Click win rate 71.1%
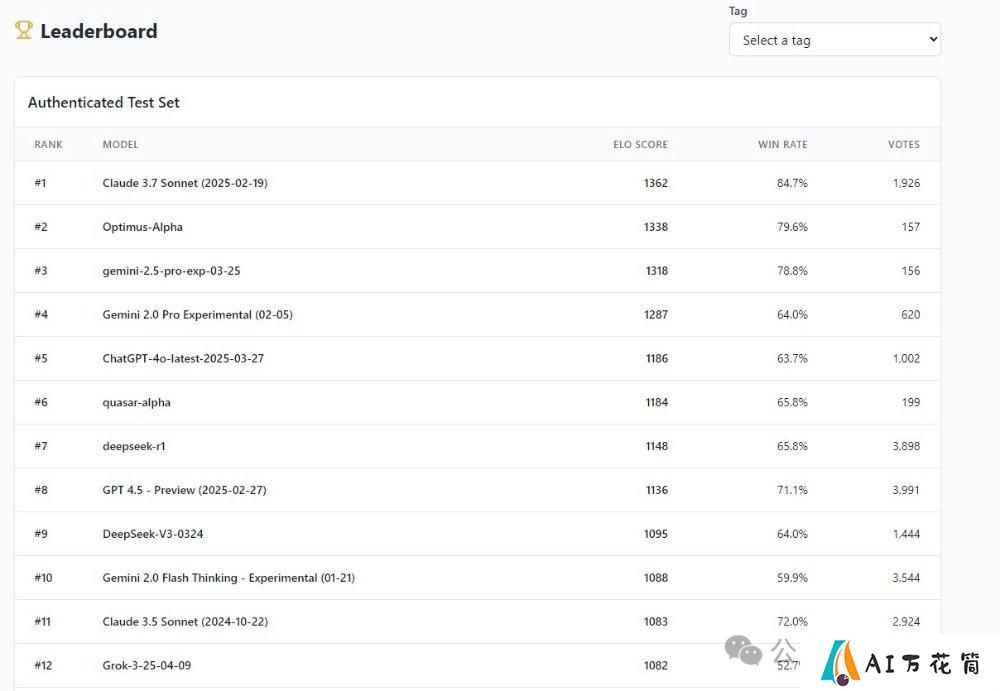 pos(792,490)
